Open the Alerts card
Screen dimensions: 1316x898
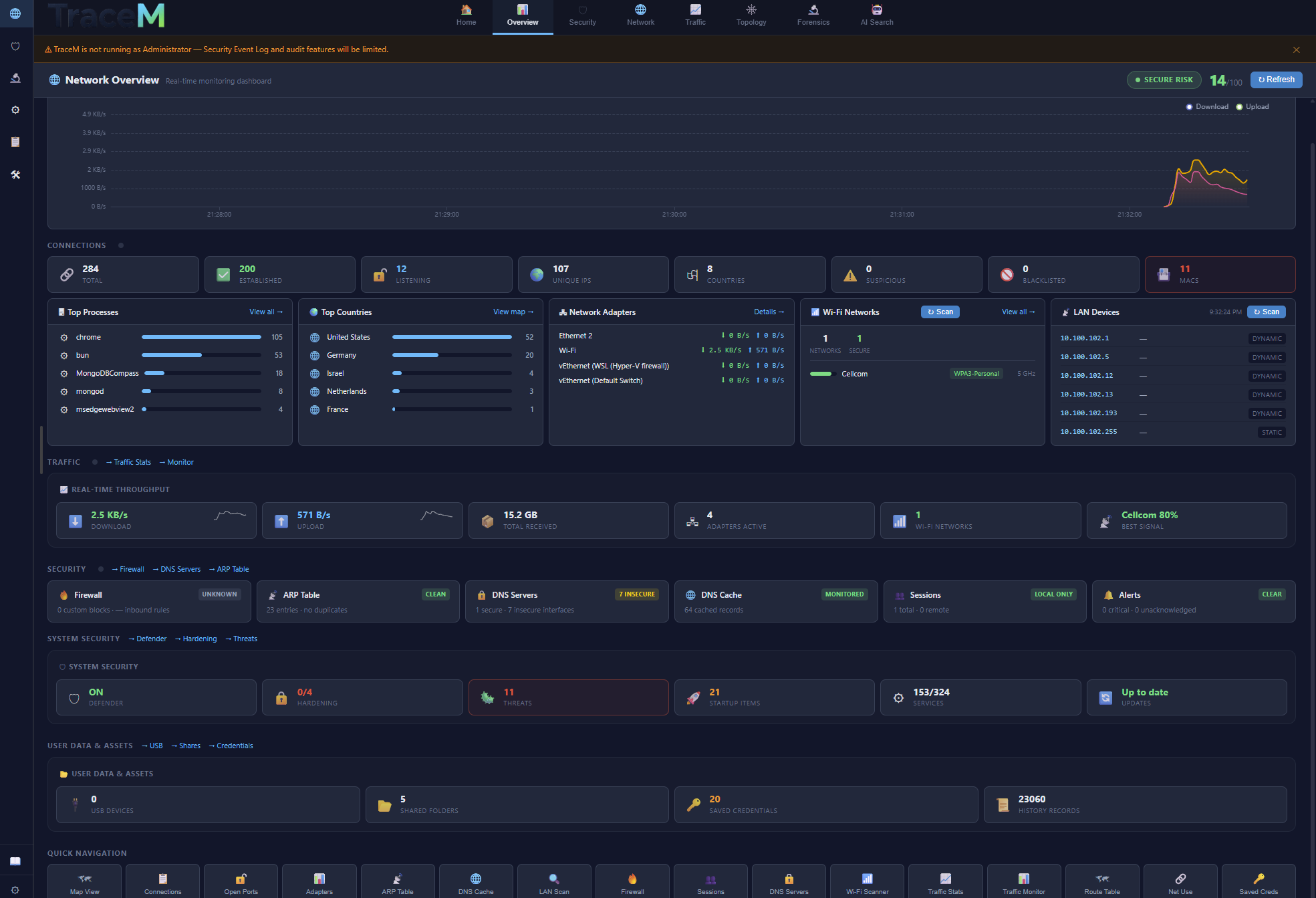[1194, 602]
